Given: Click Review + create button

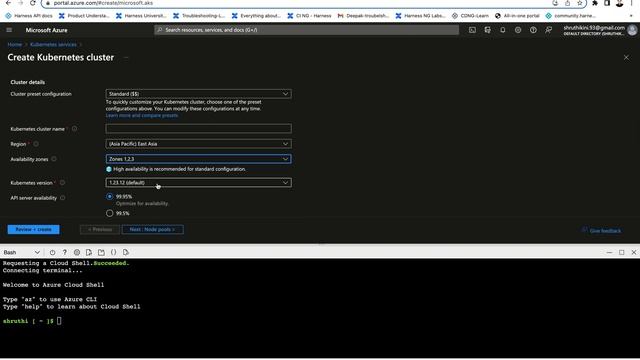Looking at the screenshot, I should (x=33, y=229).
